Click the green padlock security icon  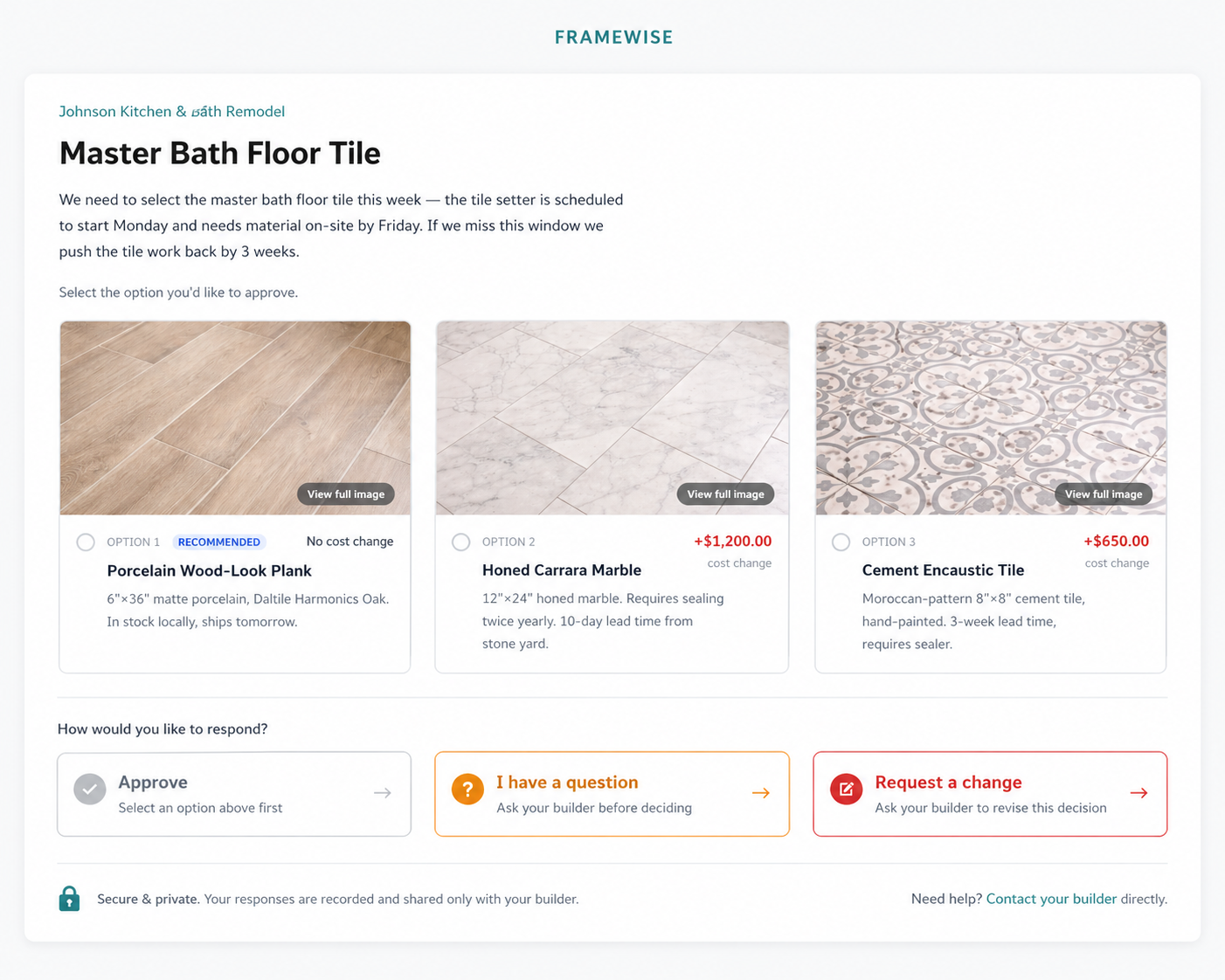point(69,899)
